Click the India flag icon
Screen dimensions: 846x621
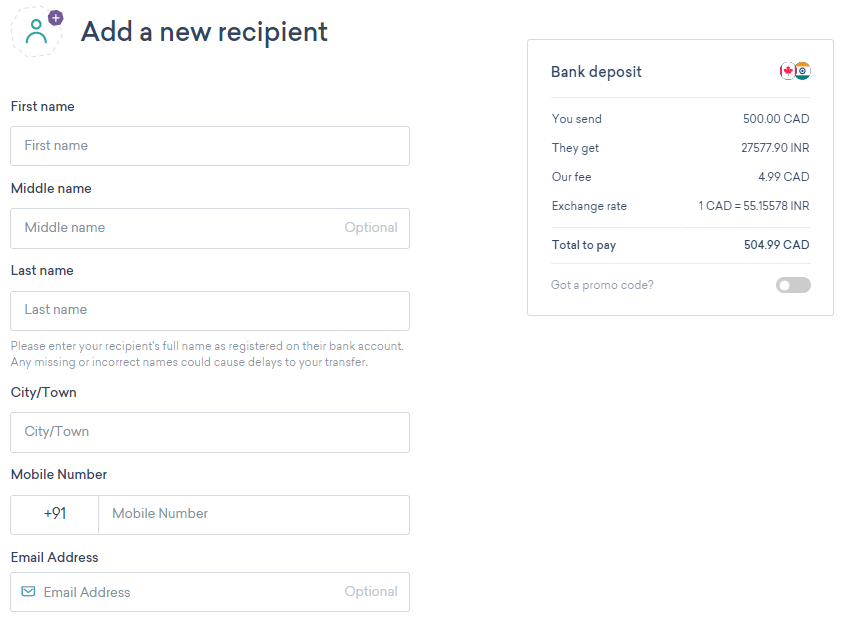(x=803, y=72)
